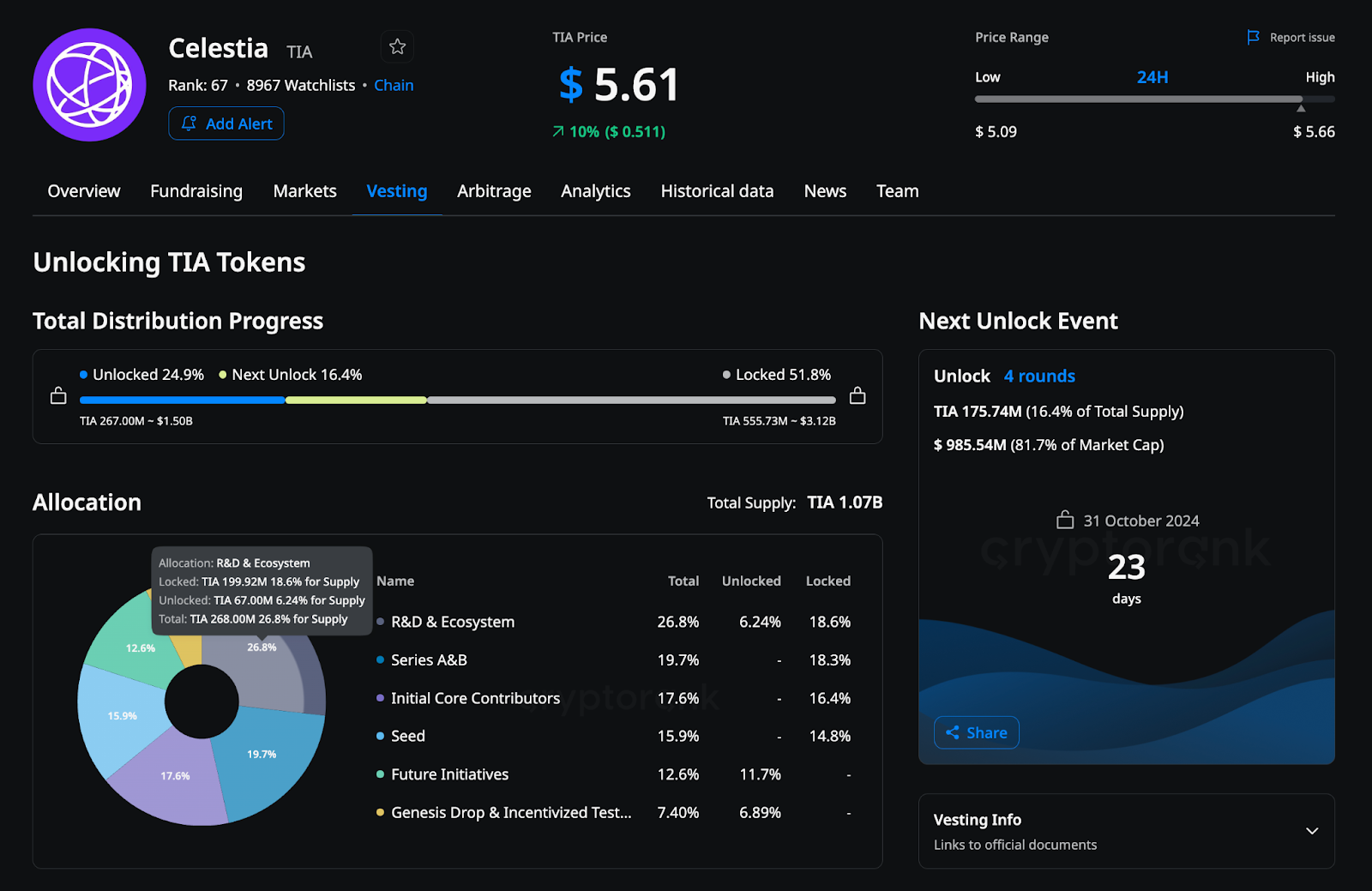Click the Unlocked column header
The height and width of the screenshot is (891, 1372).
coord(751,581)
